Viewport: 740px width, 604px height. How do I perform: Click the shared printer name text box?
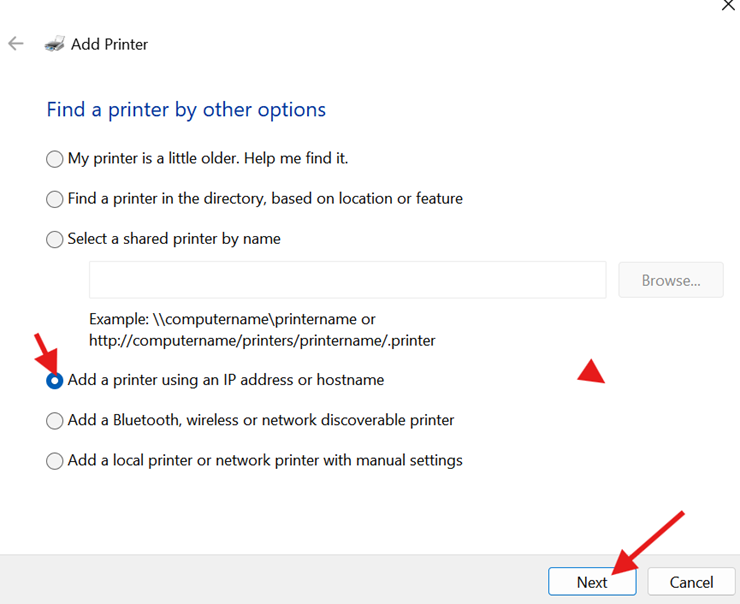[x=347, y=280]
